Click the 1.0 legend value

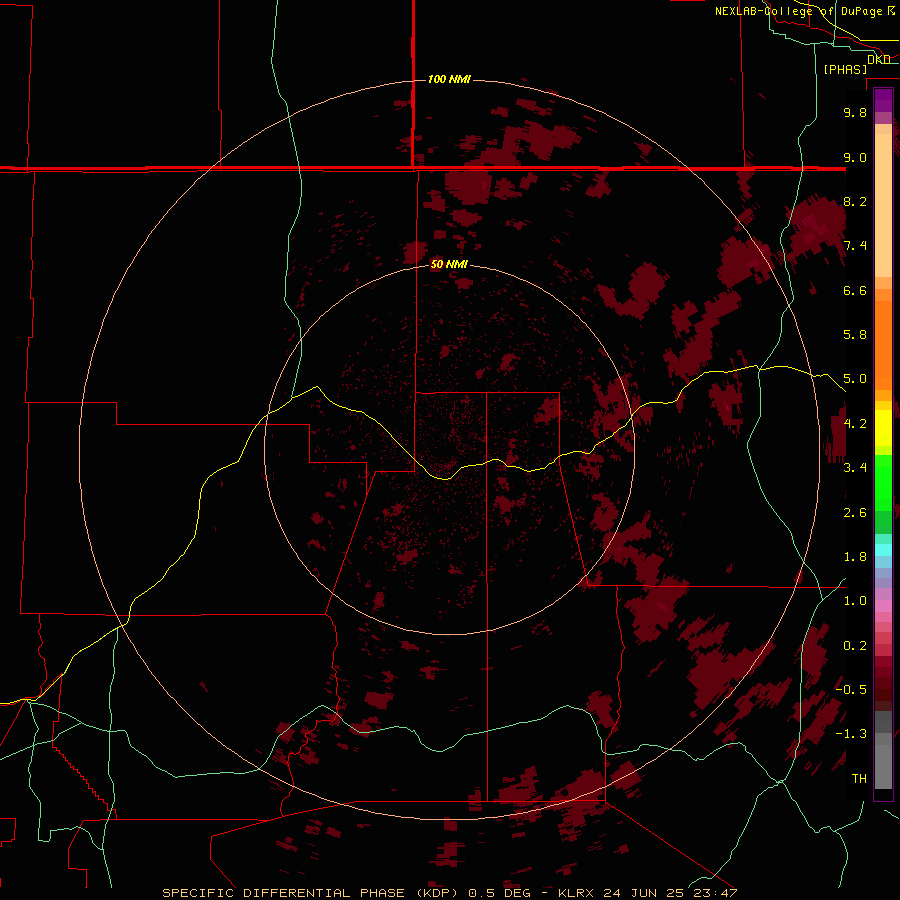coord(855,601)
